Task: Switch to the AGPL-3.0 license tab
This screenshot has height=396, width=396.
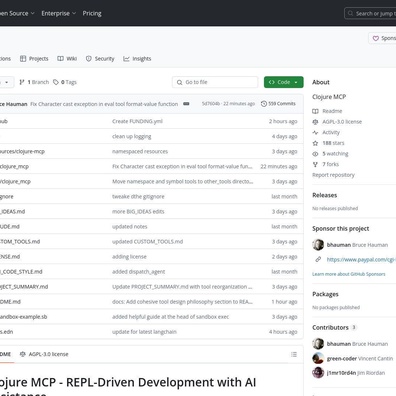Action: pos(44,354)
